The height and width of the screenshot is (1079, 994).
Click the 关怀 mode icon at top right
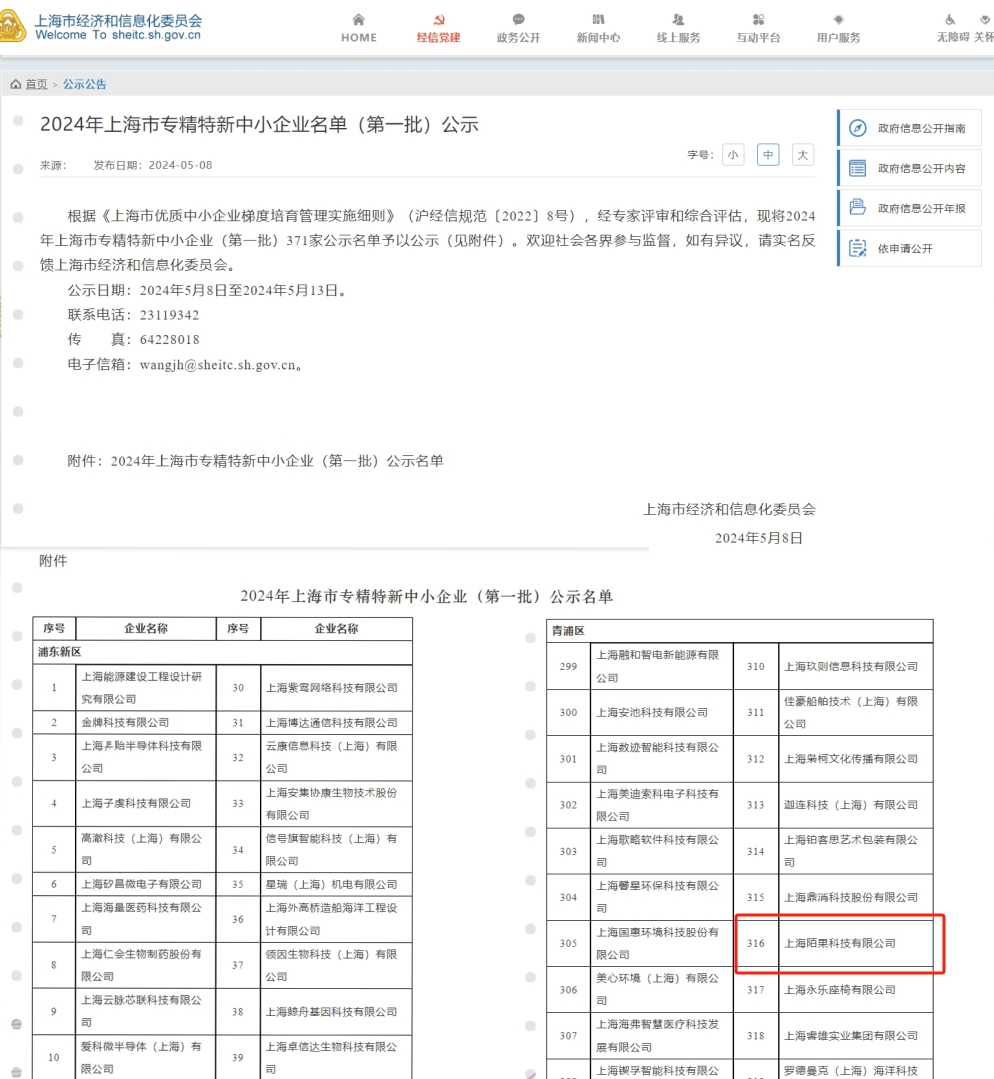[x=985, y=19]
